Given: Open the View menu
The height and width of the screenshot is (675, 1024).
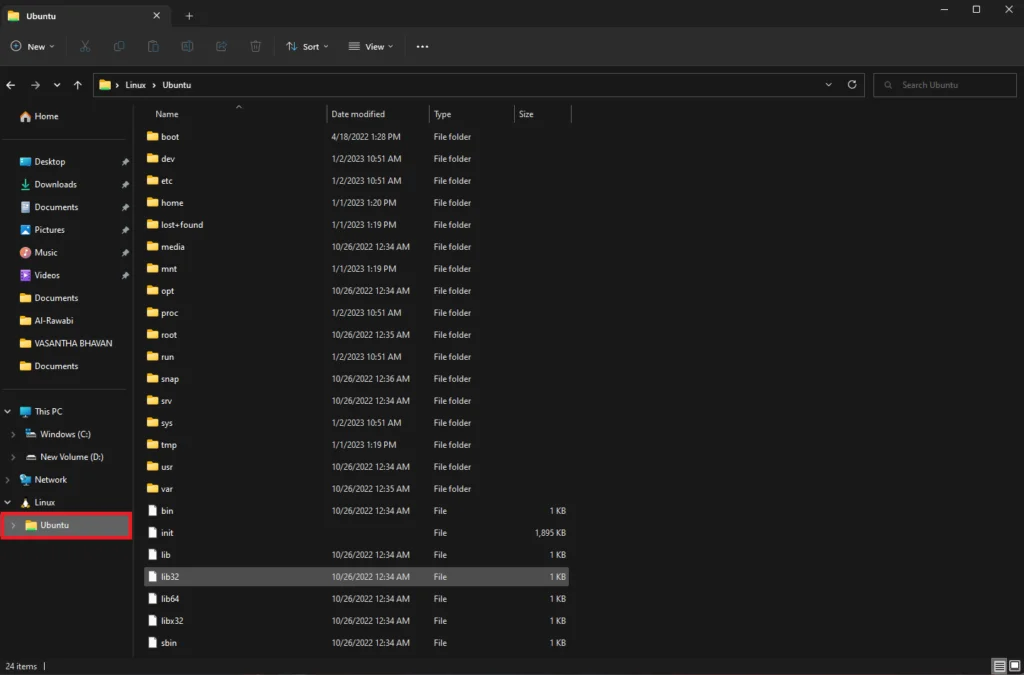Looking at the screenshot, I should (x=370, y=46).
